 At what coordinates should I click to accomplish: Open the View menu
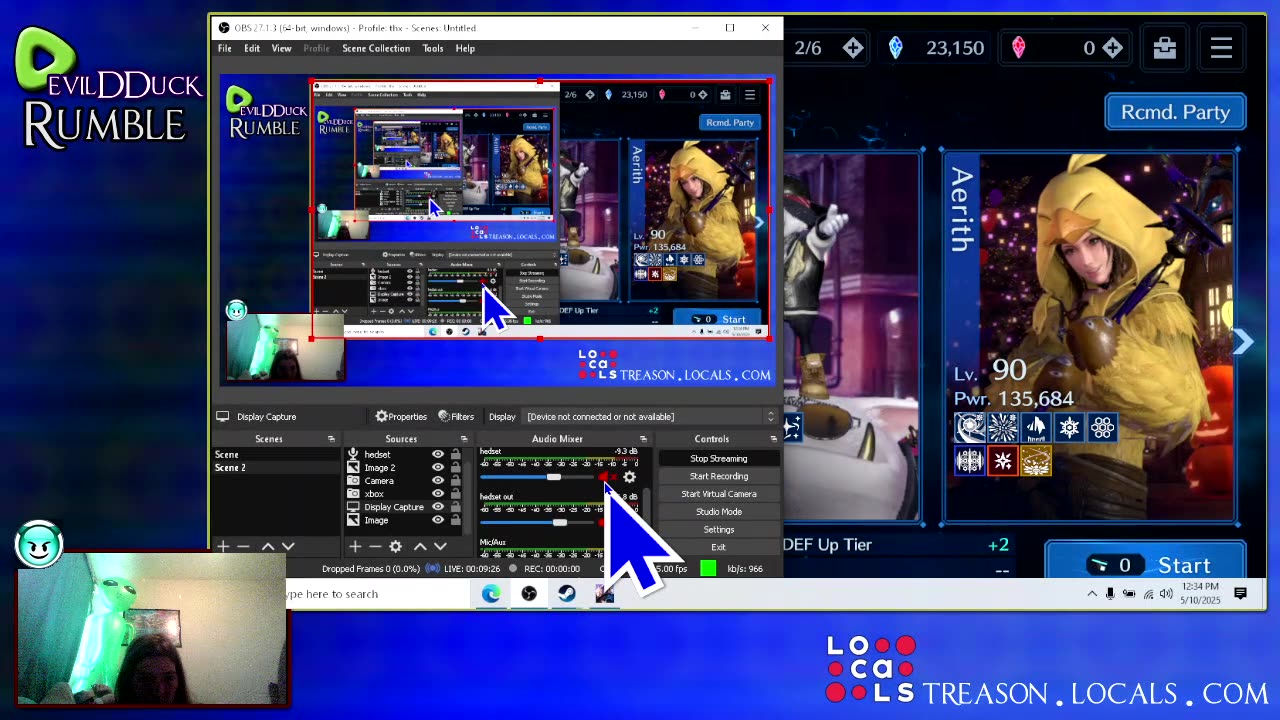pyautogui.click(x=282, y=48)
